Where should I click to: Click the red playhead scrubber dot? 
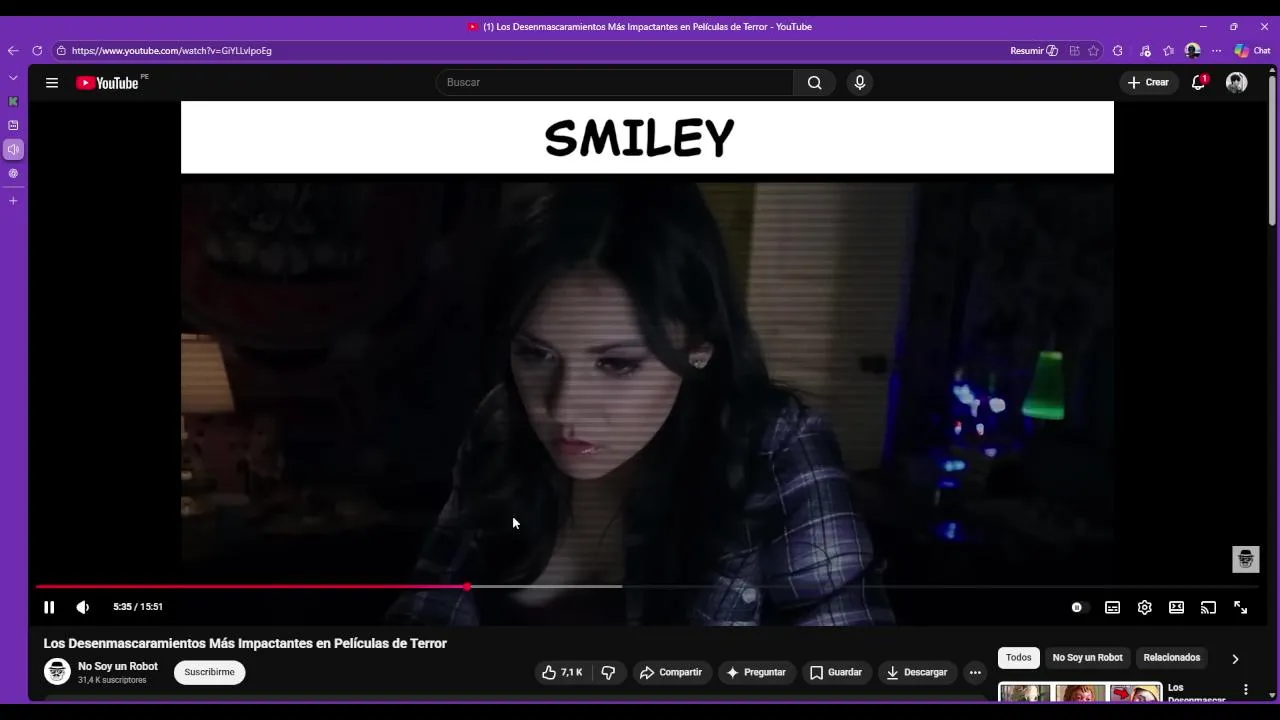coord(467,587)
